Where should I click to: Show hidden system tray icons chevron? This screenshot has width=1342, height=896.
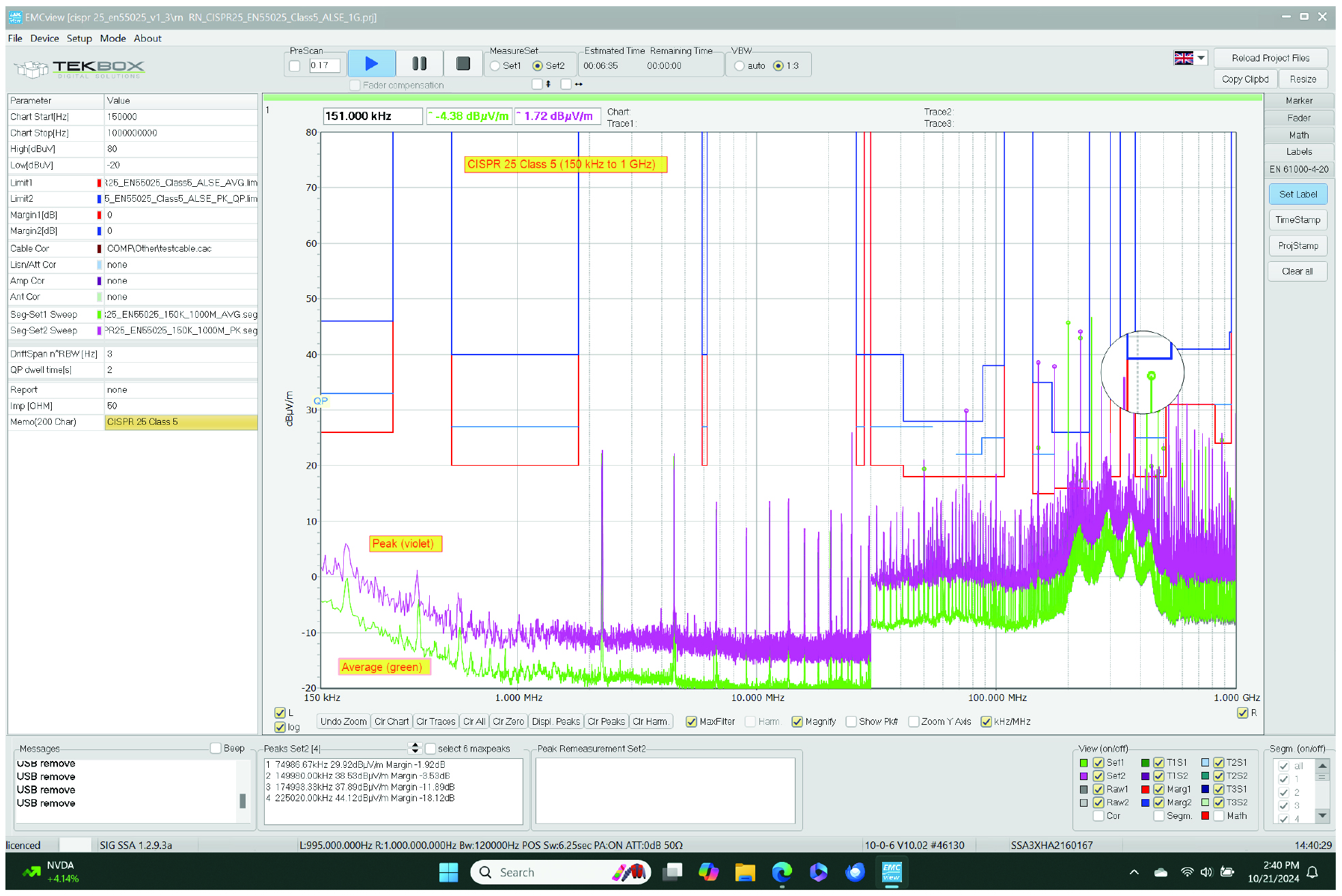1134,872
